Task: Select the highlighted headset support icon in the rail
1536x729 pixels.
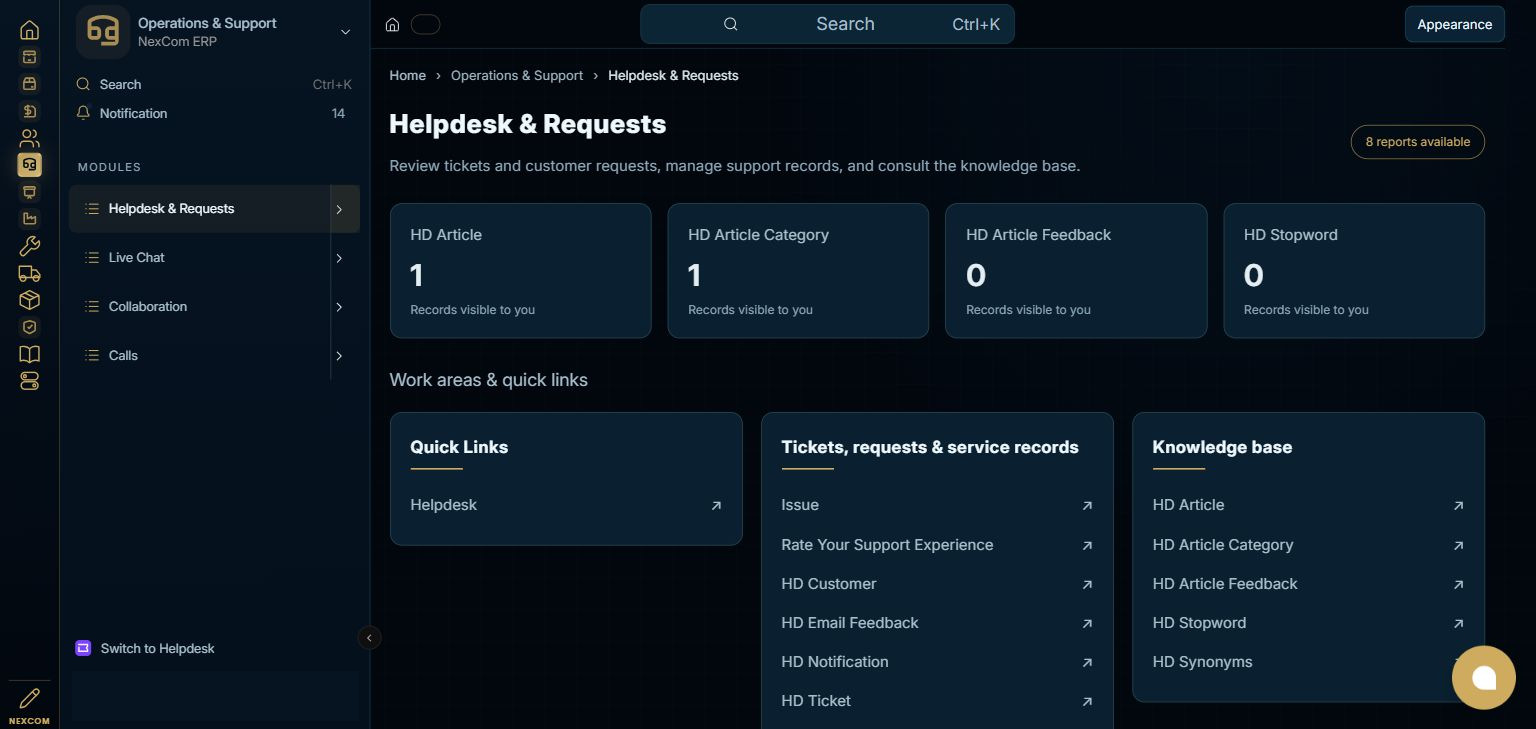Action: coord(29,165)
